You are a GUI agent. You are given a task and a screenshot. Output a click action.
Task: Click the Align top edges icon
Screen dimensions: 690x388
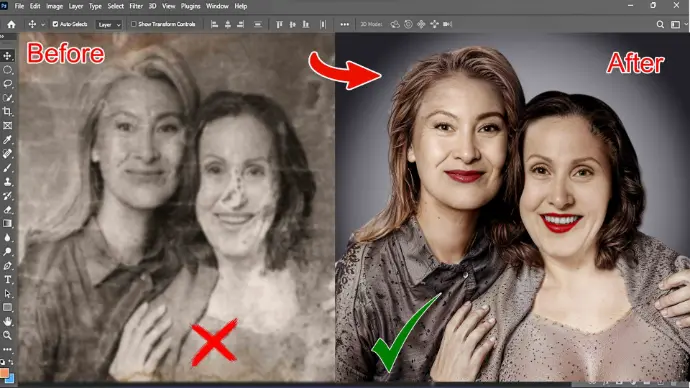click(x=279, y=25)
